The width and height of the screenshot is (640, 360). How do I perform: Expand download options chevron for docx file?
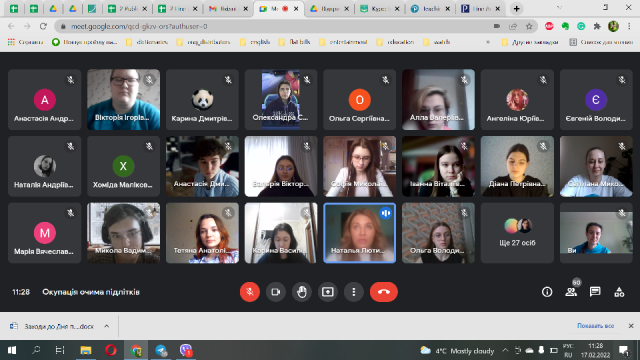point(107,326)
